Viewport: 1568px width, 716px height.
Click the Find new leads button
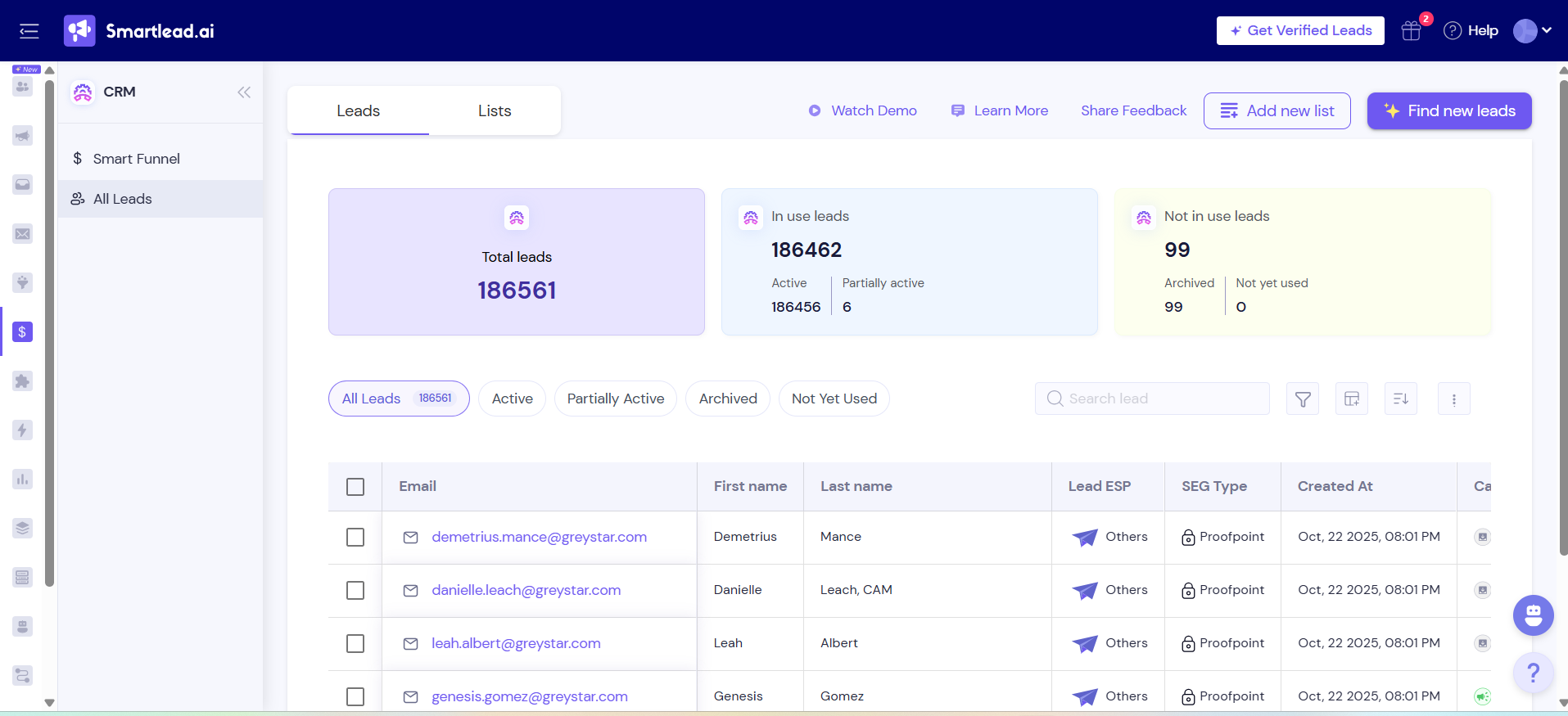pyautogui.click(x=1449, y=110)
